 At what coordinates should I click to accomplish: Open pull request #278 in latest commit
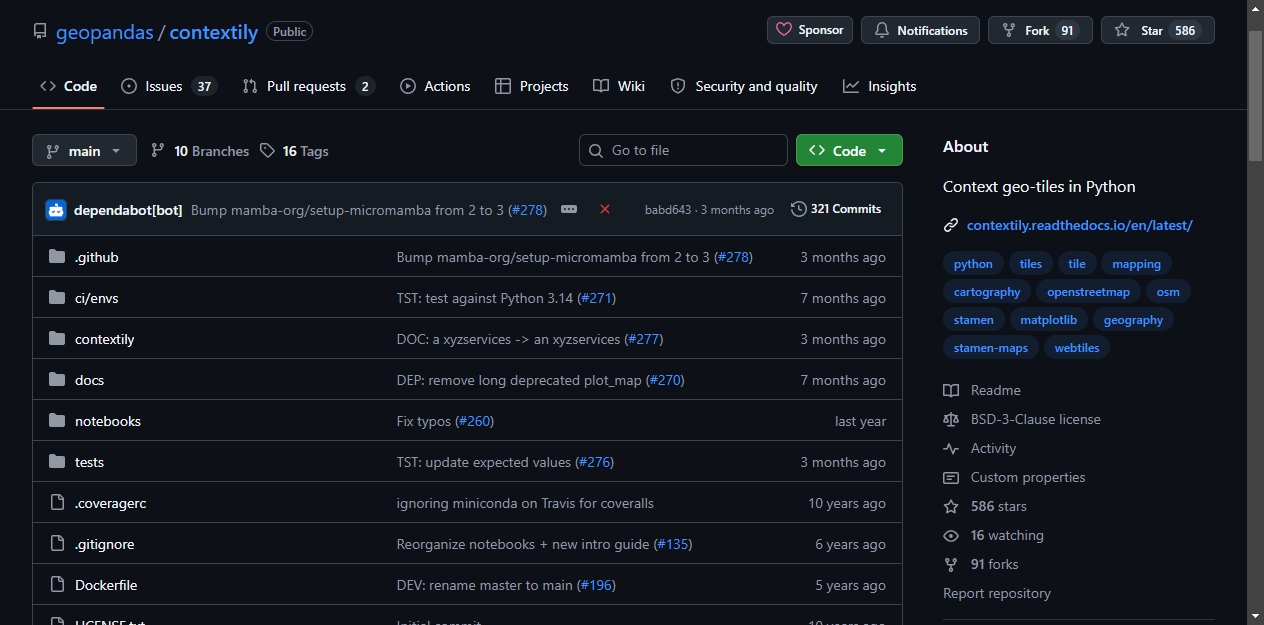tap(527, 210)
